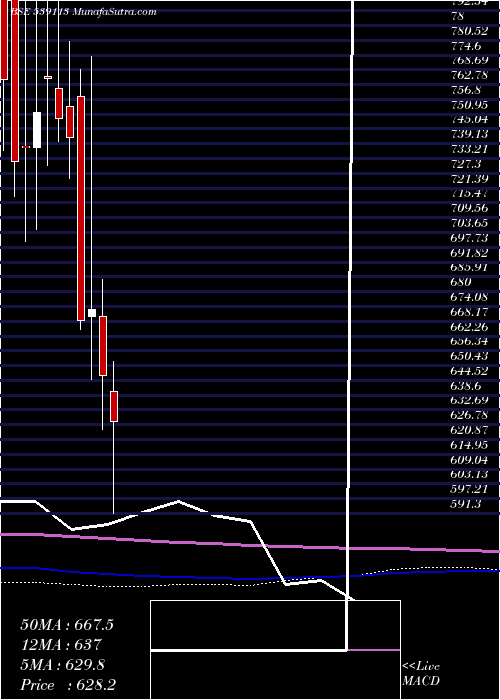Viewport: 500px width, 700px height.
Task: Click the 656.34 price axis label
Action: pos(469,341)
